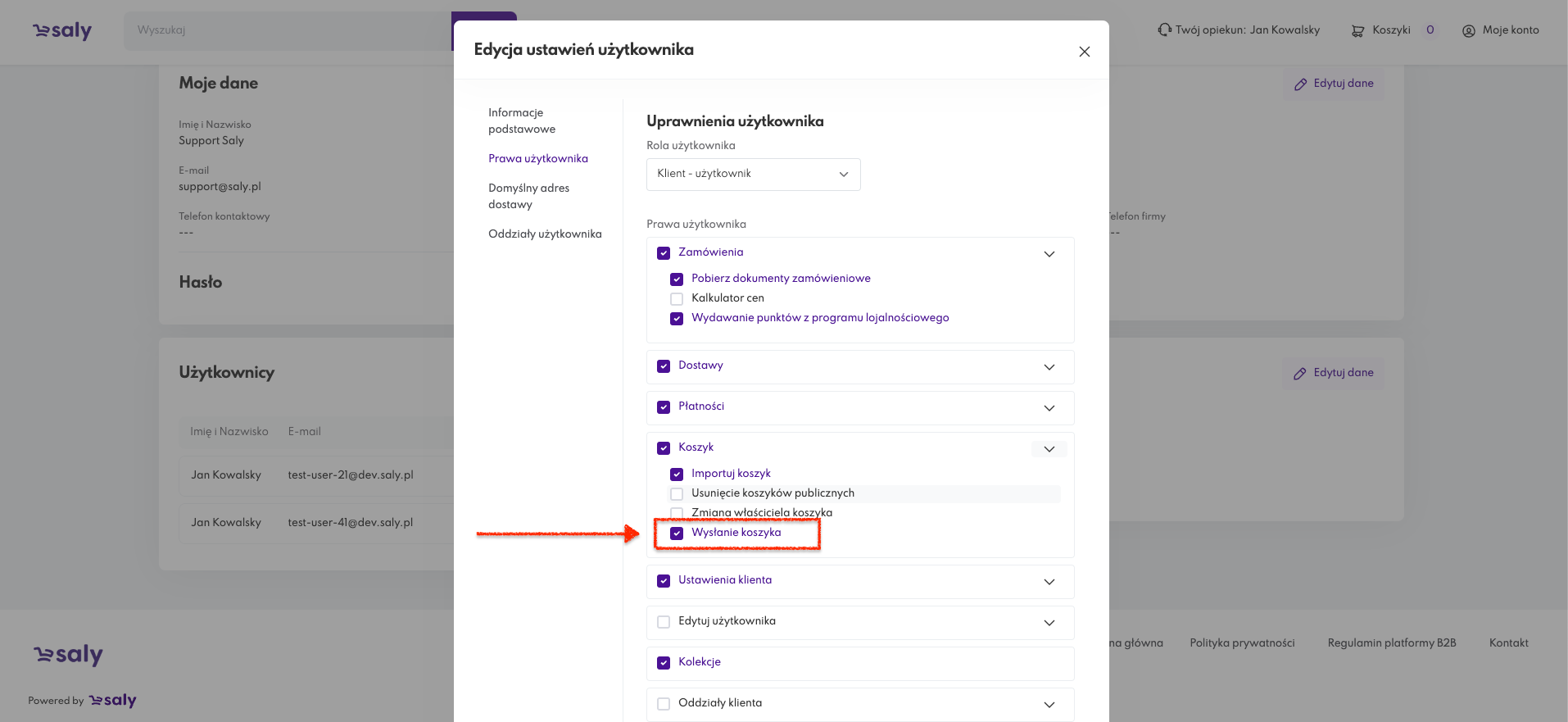1568x722 pixels.
Task: Open Oddziały użytkownika section
Action: coord(545,234)
